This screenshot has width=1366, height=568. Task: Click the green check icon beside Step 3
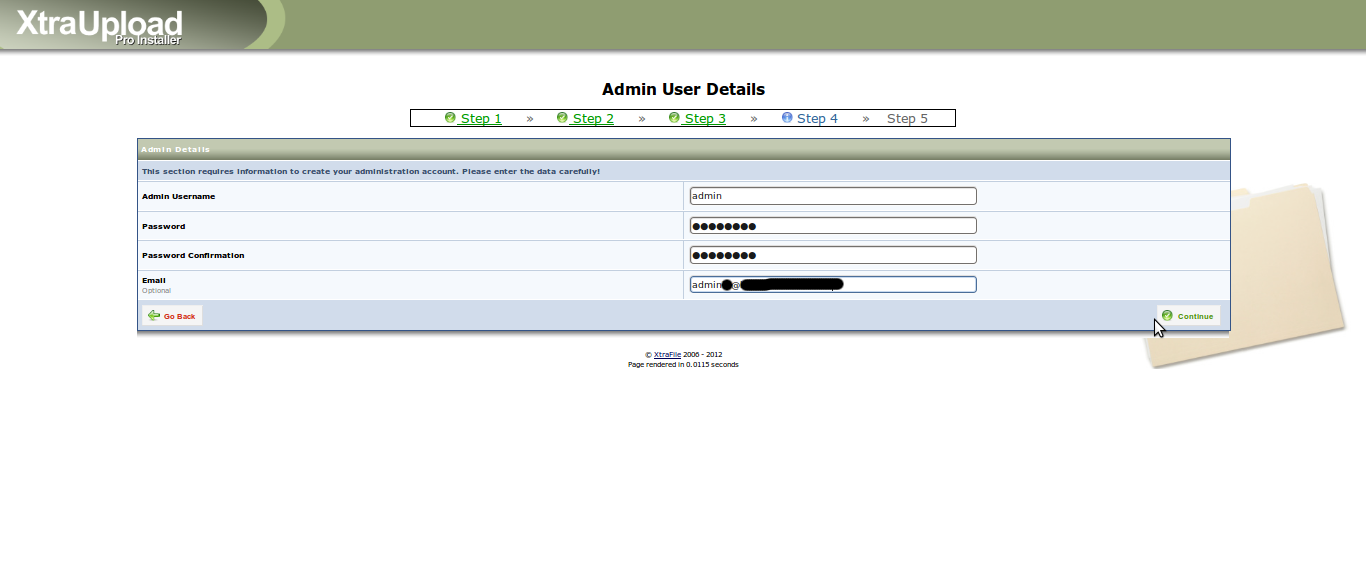674,118
